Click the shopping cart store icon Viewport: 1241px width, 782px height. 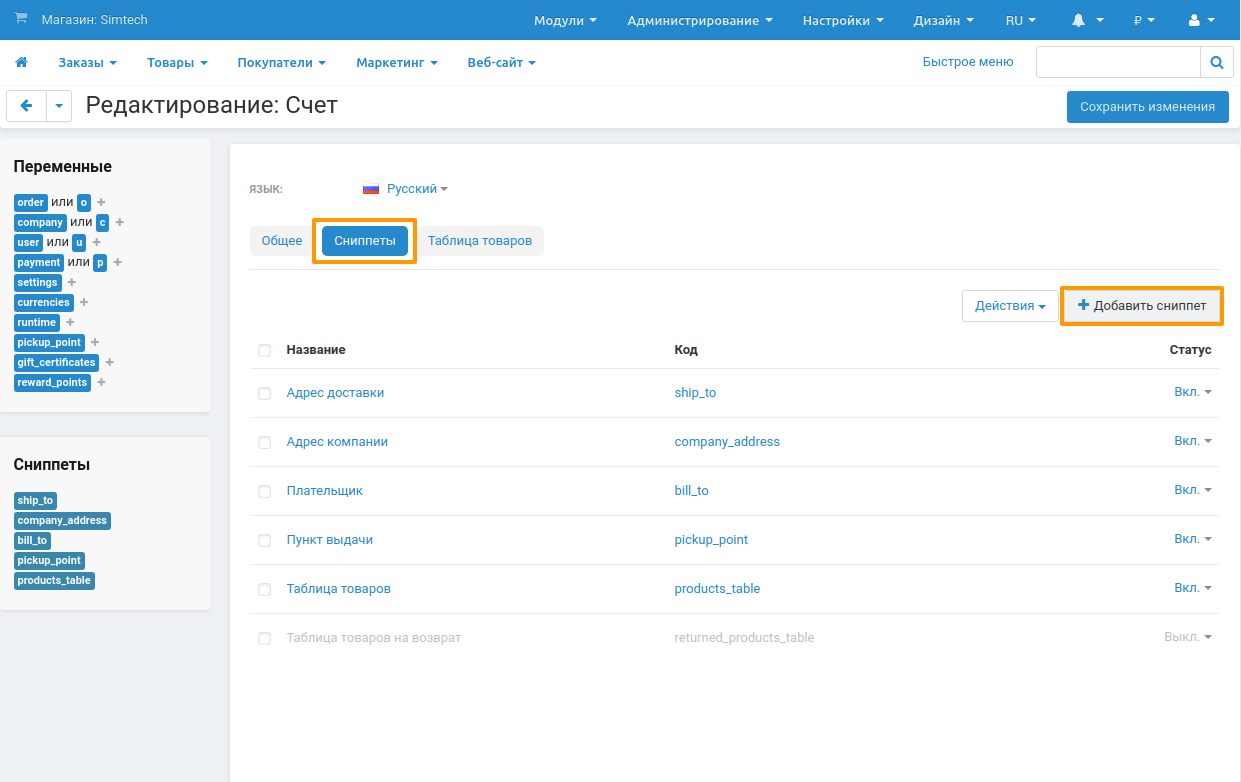21,20
